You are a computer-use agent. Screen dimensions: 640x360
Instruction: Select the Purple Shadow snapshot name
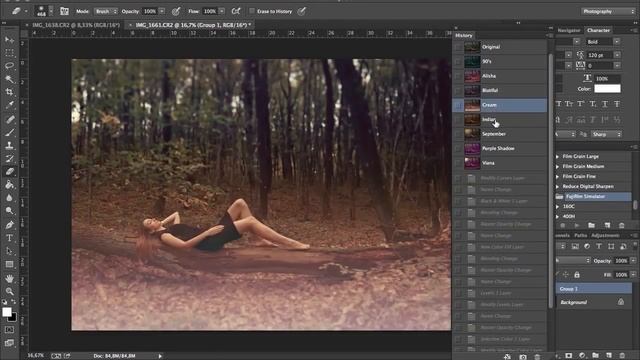pos(498,149)
